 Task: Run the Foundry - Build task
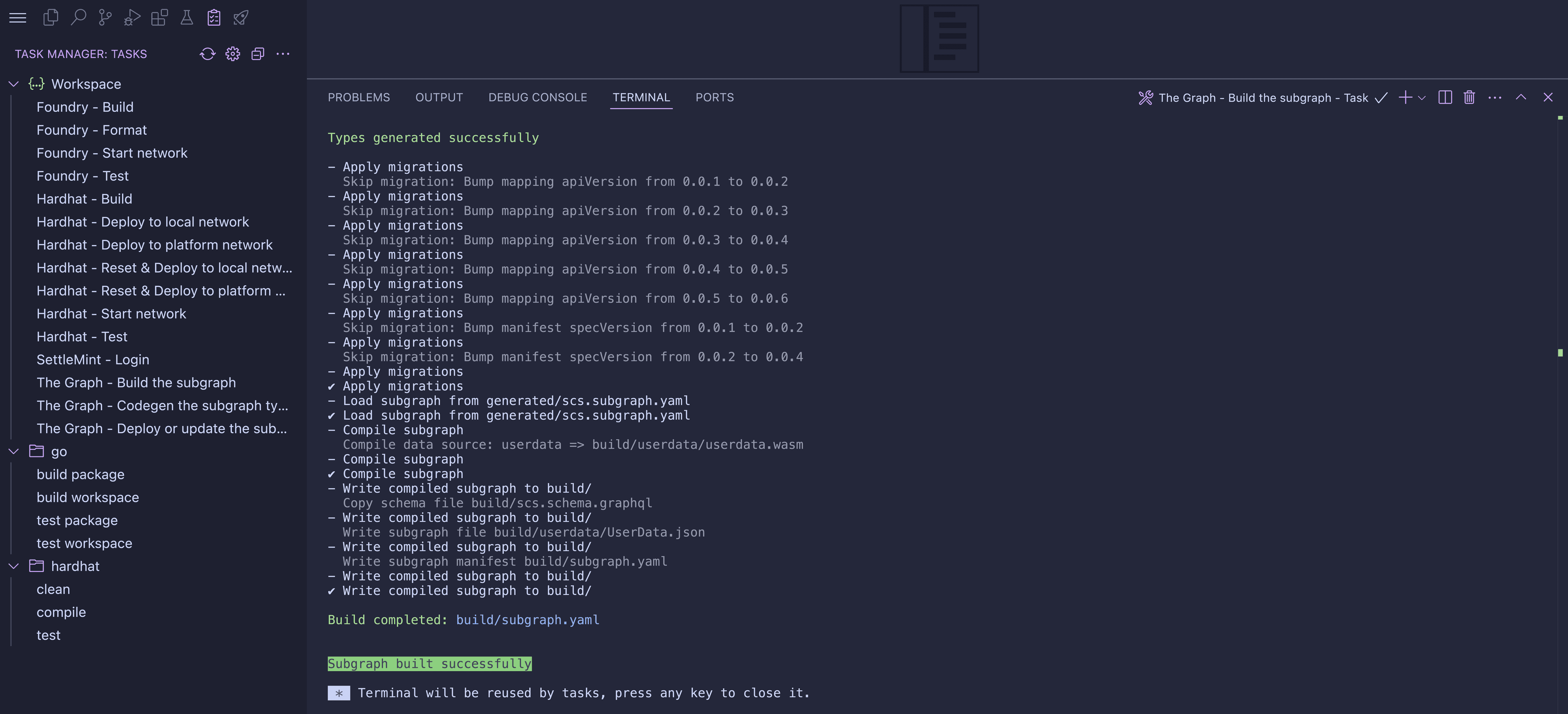pyautogui.click(x=85, y=107)
